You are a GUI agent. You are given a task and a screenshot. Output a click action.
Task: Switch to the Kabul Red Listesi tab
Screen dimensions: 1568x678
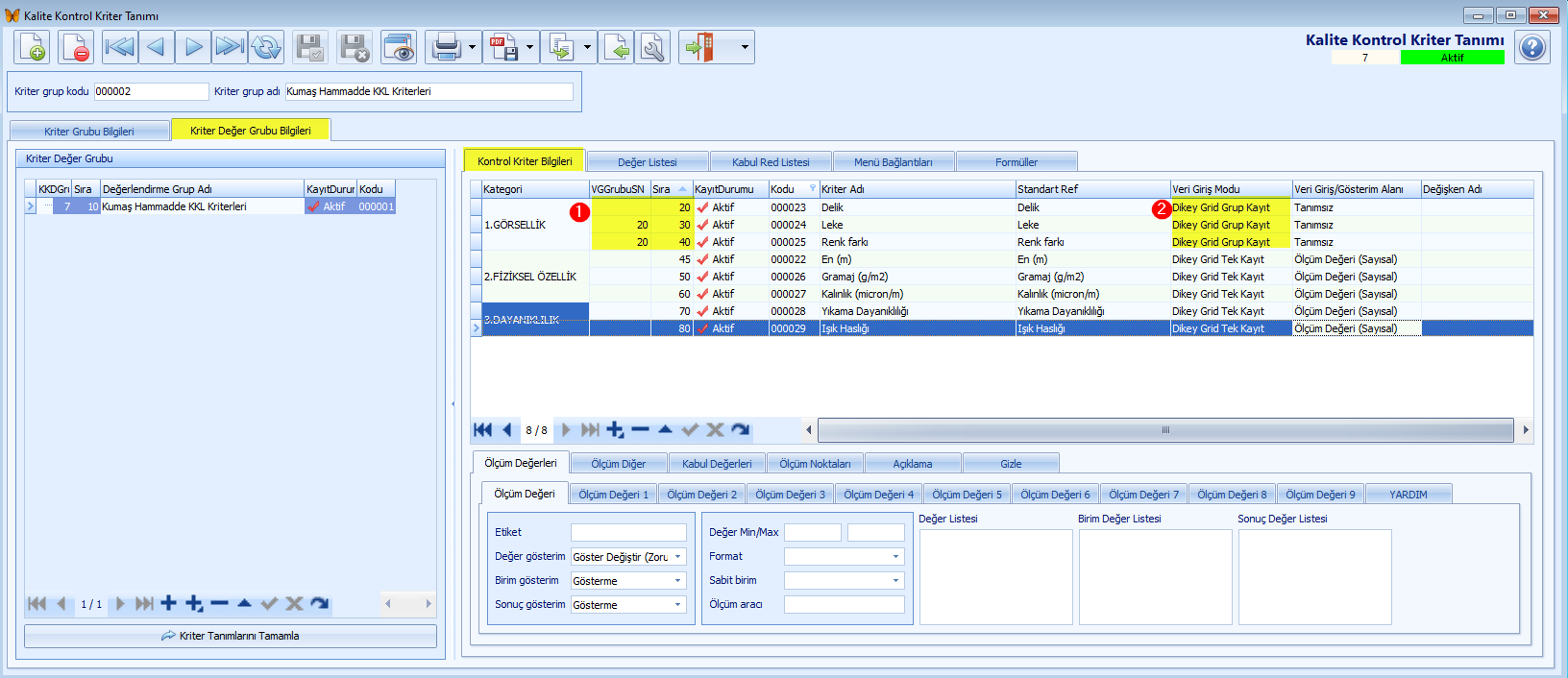tap(771, 162)
